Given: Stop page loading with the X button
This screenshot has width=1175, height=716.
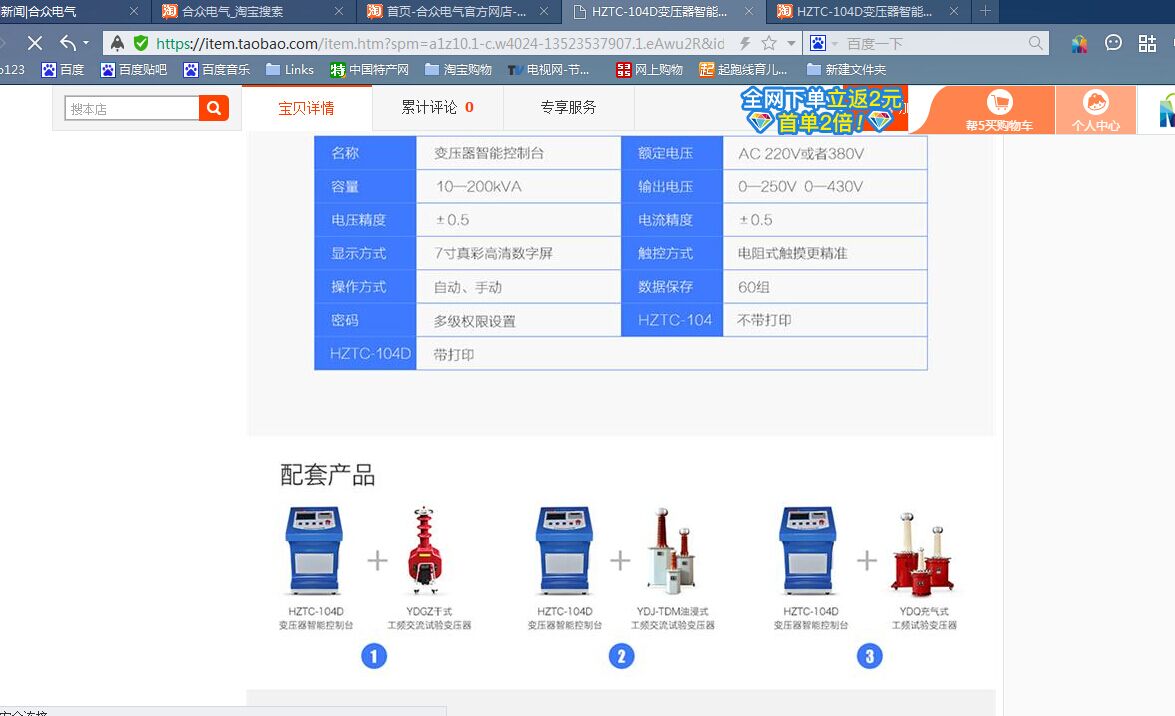Looking at the screenshot, I should (x=34, y=43).
